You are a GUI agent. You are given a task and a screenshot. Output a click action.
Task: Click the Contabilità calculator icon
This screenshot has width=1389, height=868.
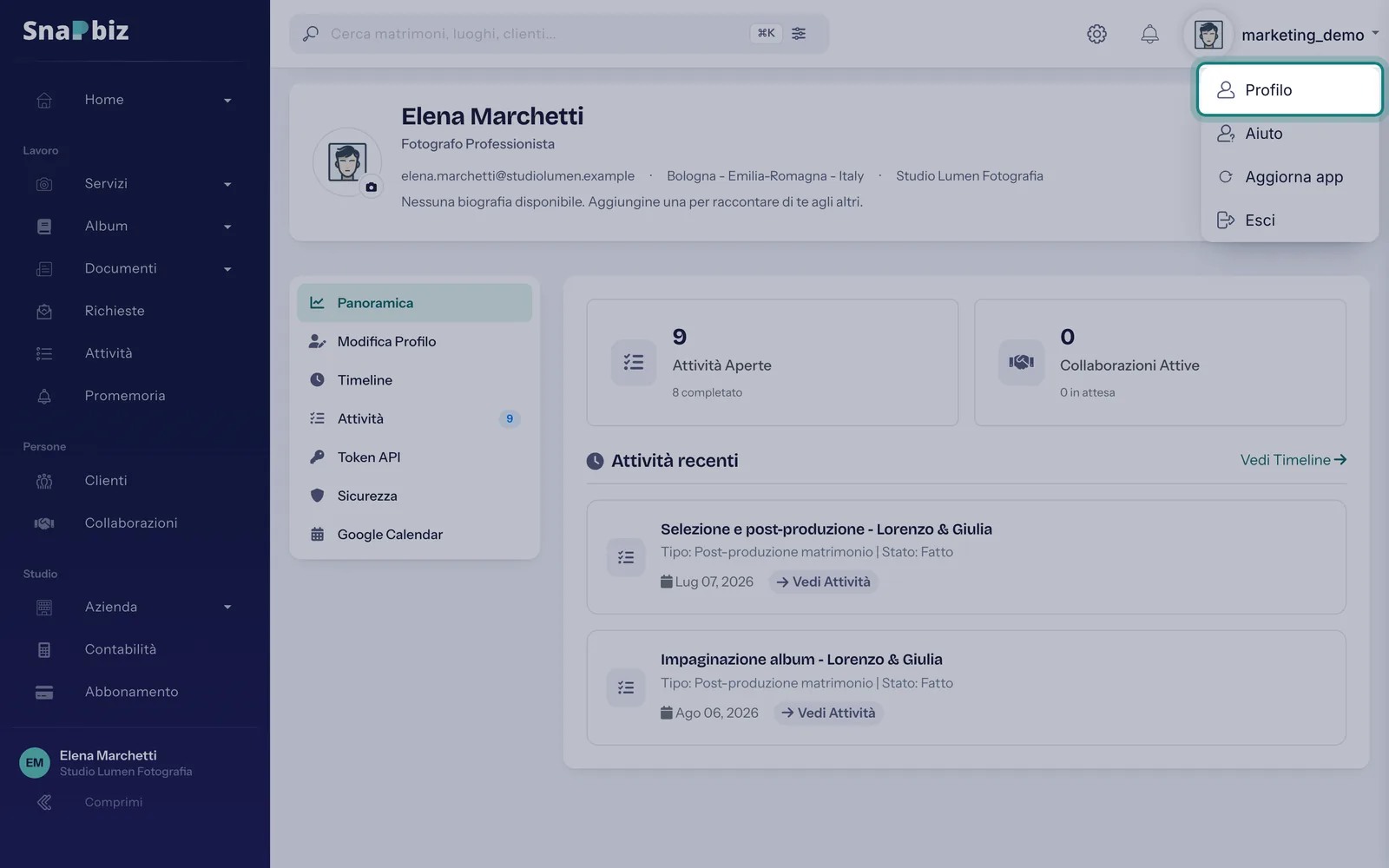44,649
